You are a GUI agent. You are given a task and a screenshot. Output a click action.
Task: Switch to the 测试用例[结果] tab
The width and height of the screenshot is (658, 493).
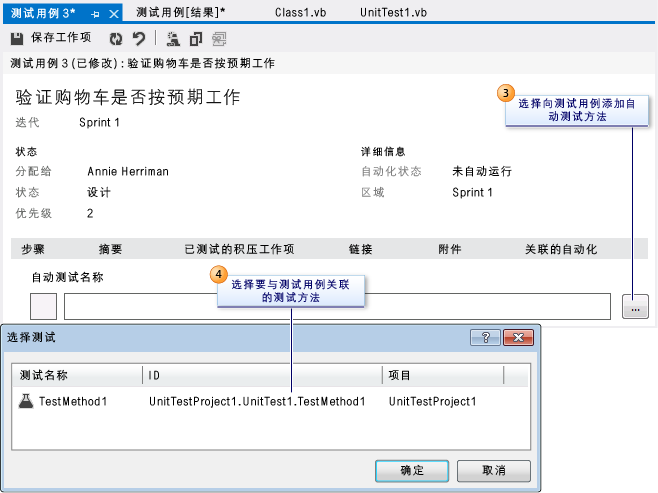click(x=181, y=13)
